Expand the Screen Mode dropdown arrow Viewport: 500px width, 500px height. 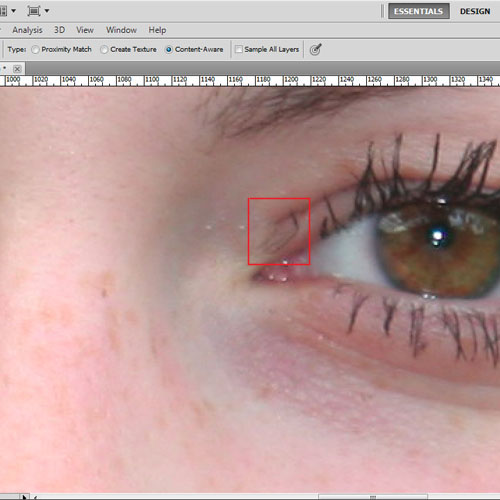pos(47,11)
